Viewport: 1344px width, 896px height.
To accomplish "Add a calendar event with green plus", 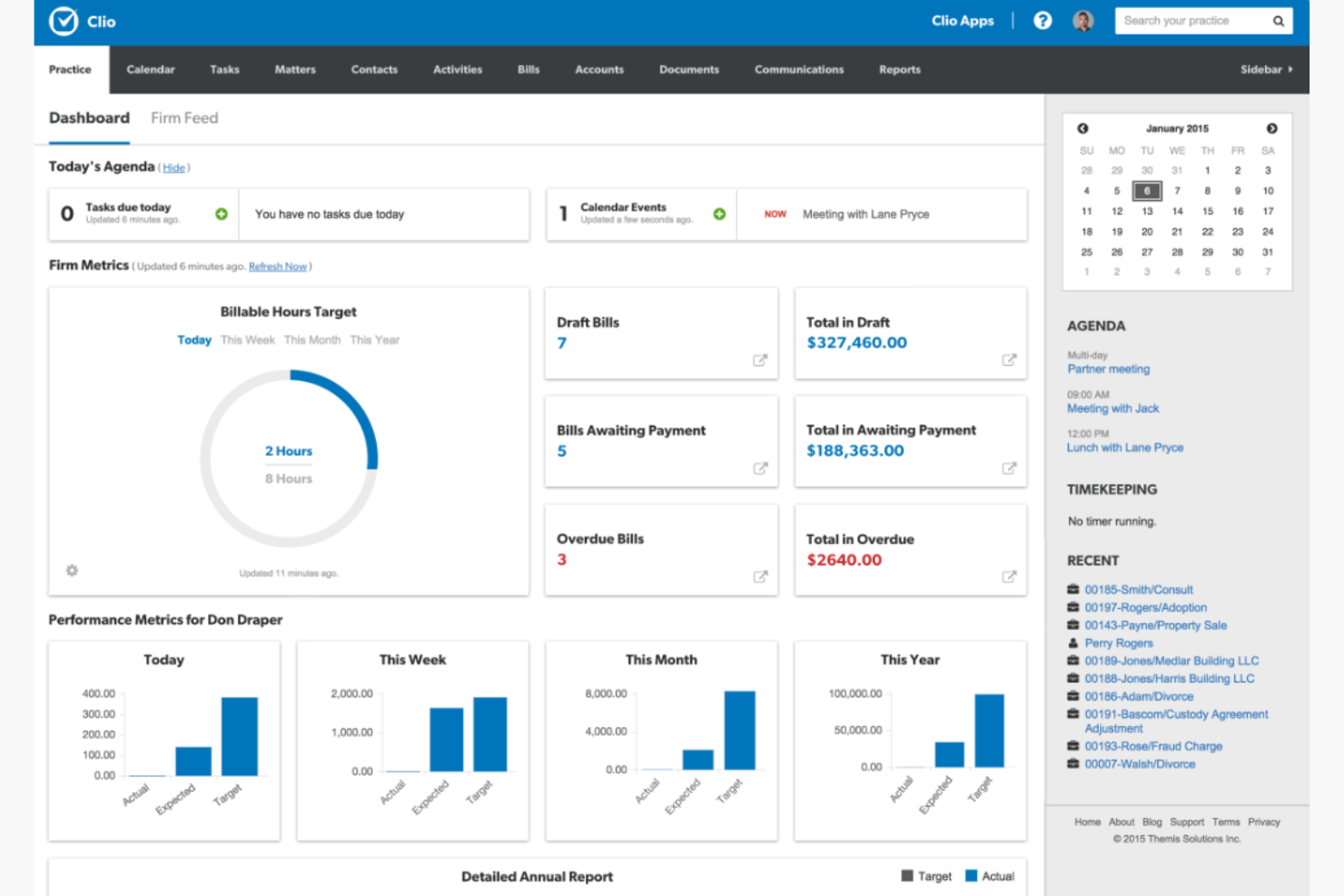I will [x=719, y=214].
